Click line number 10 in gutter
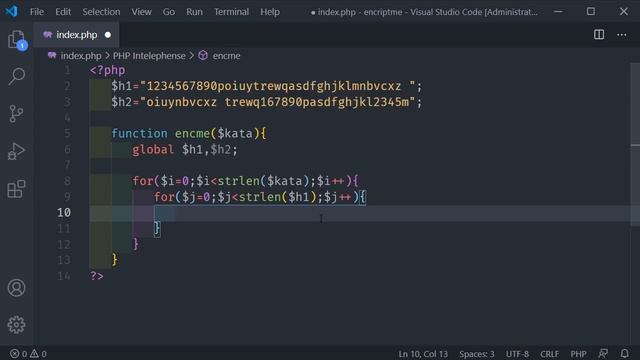 [64, 213]
